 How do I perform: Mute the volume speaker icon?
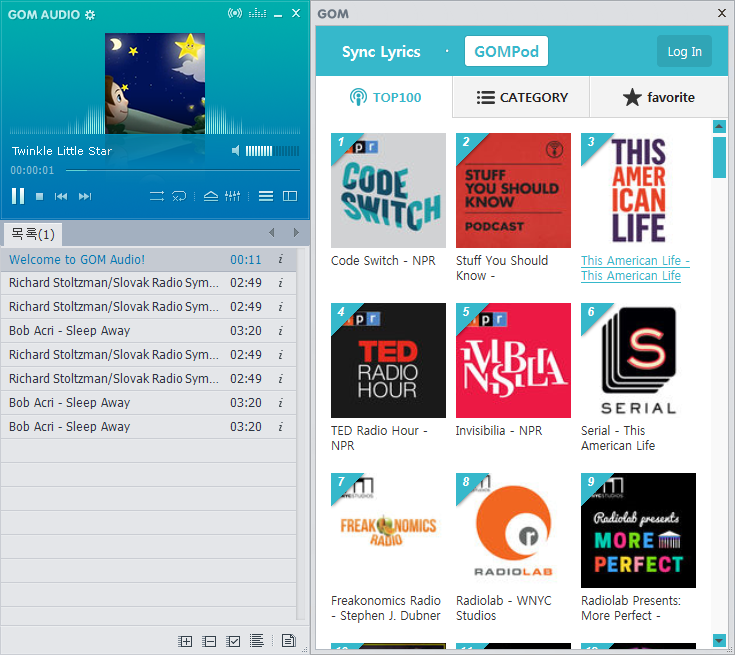click(236, 151)
